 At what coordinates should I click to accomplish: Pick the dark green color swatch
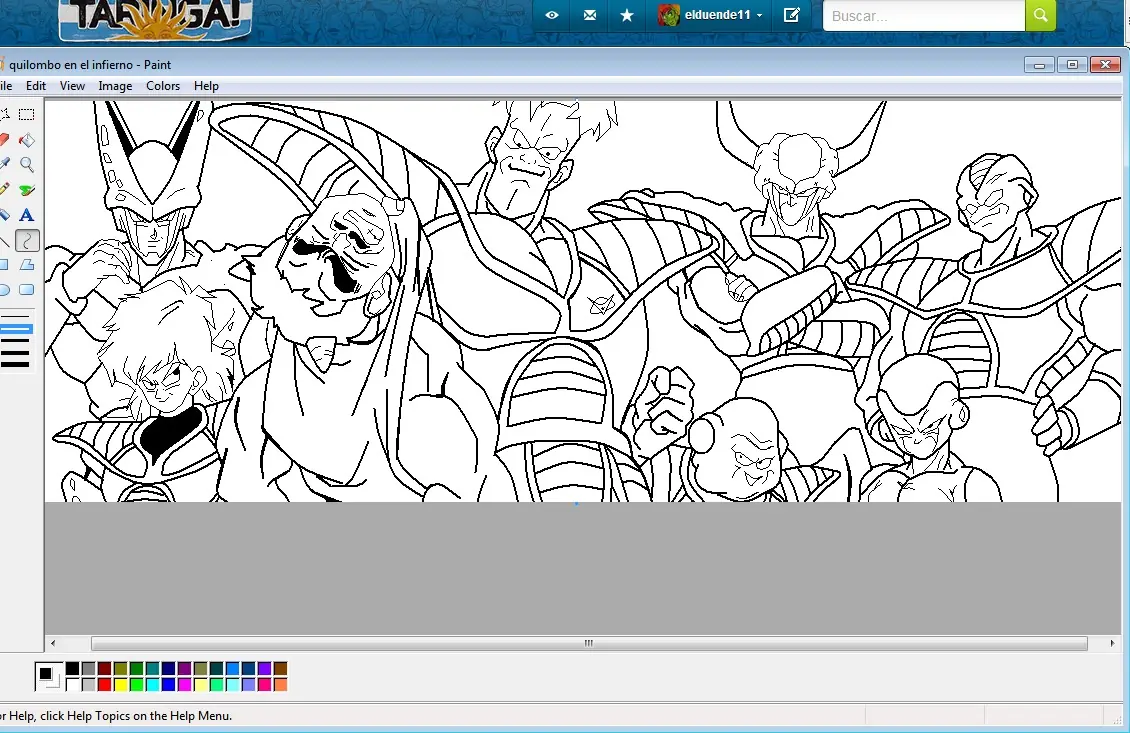pyautogui.click(x=137, y=668)
